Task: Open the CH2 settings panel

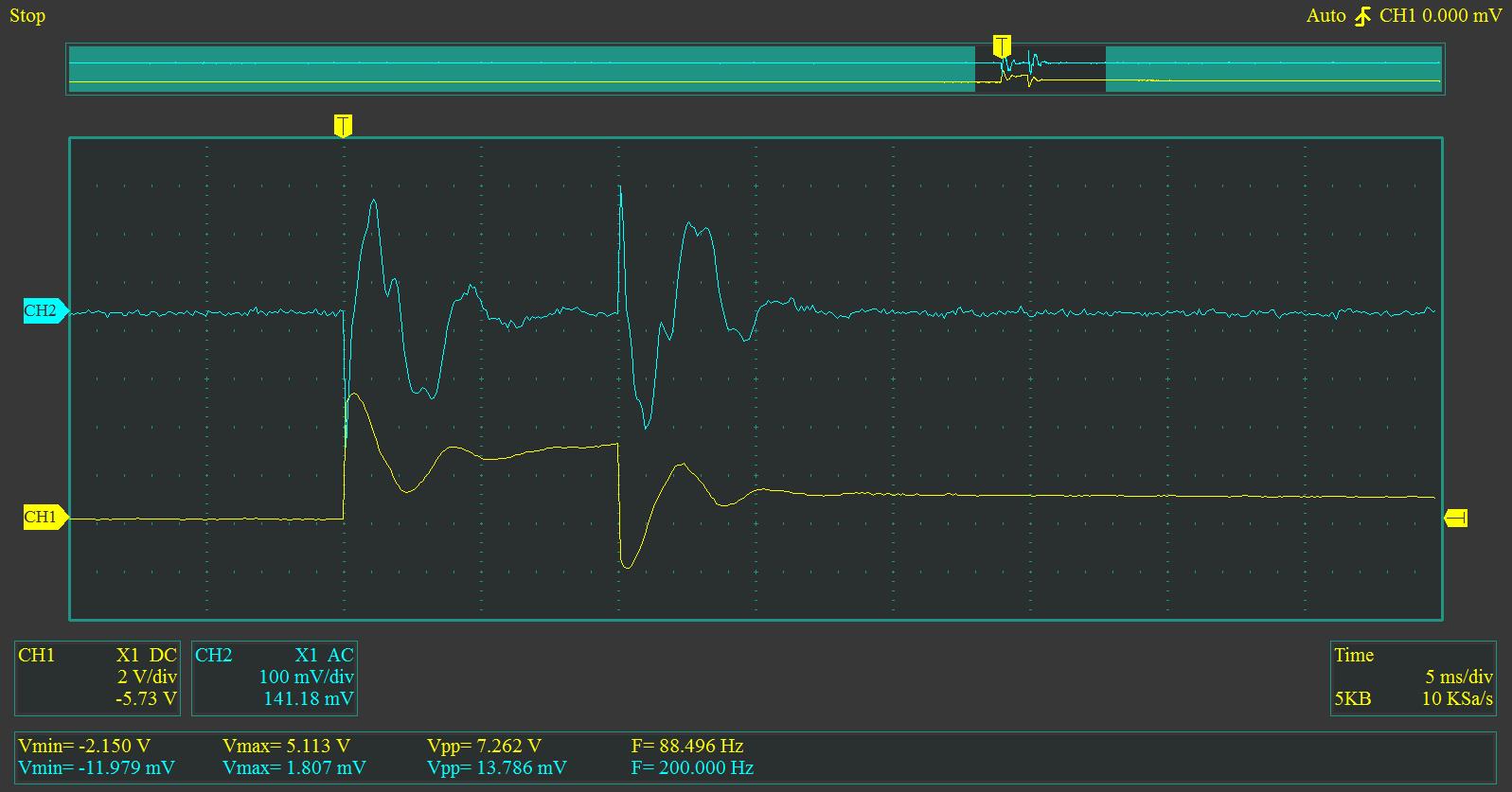Action: [x=275, y=678]
